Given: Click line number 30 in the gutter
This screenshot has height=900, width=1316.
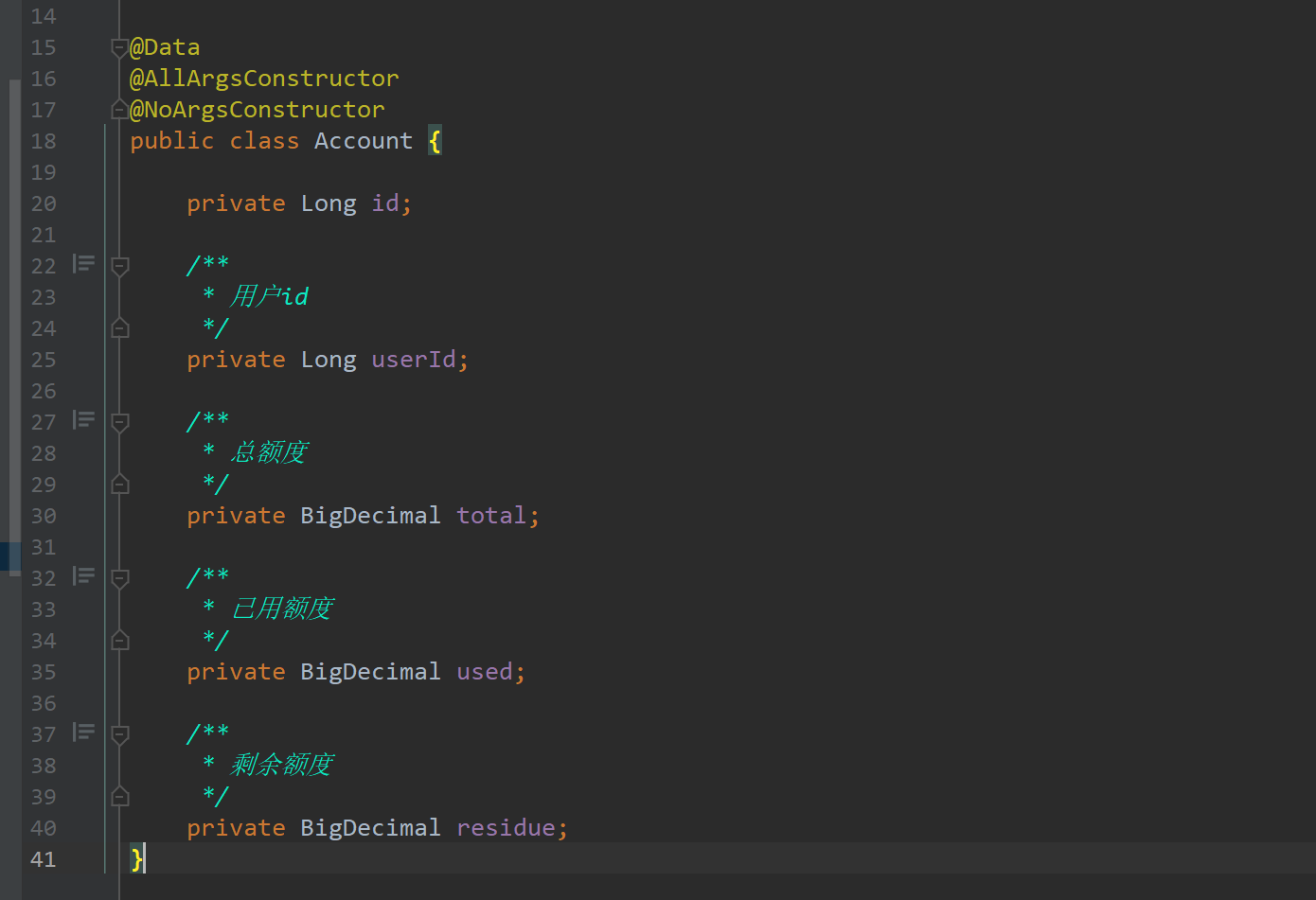Looking at the screenshot, I should pyautogui.click(x=44, y=516).
